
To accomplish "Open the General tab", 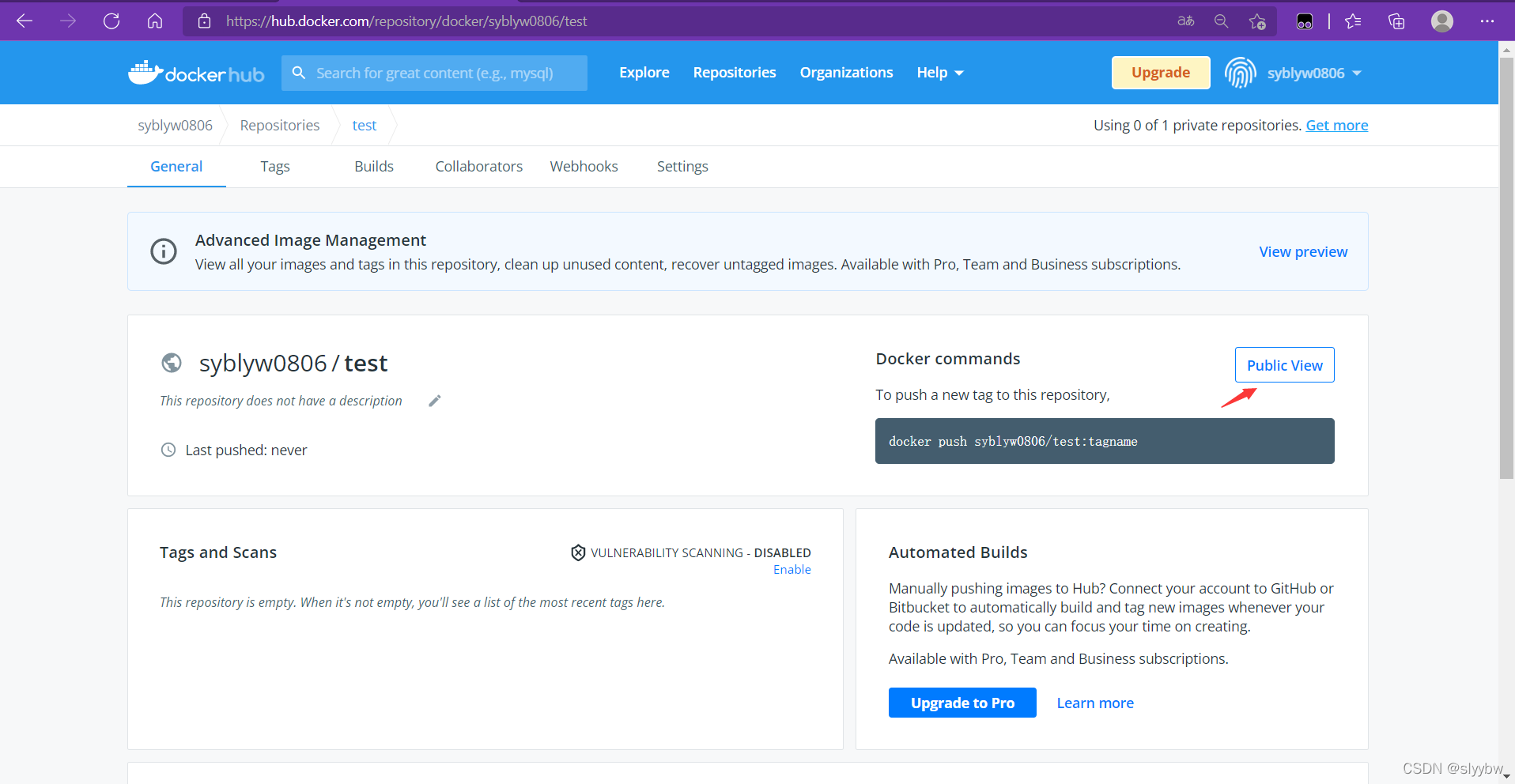I will (176, 166).
